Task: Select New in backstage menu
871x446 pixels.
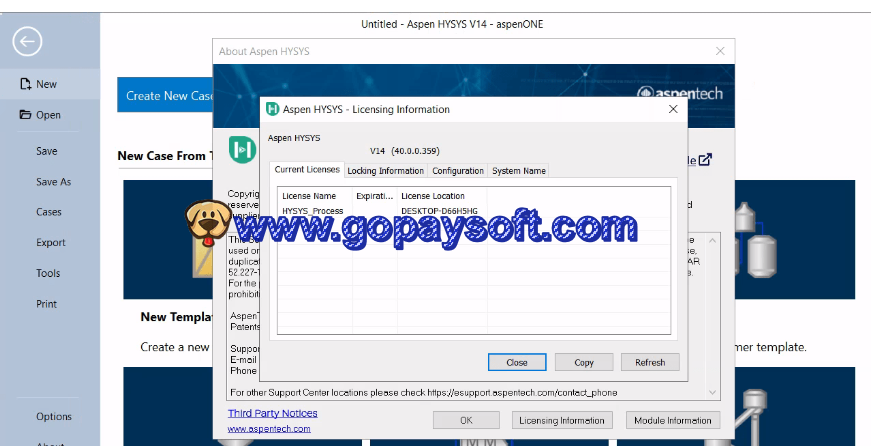Action: (x=49, y=84)
